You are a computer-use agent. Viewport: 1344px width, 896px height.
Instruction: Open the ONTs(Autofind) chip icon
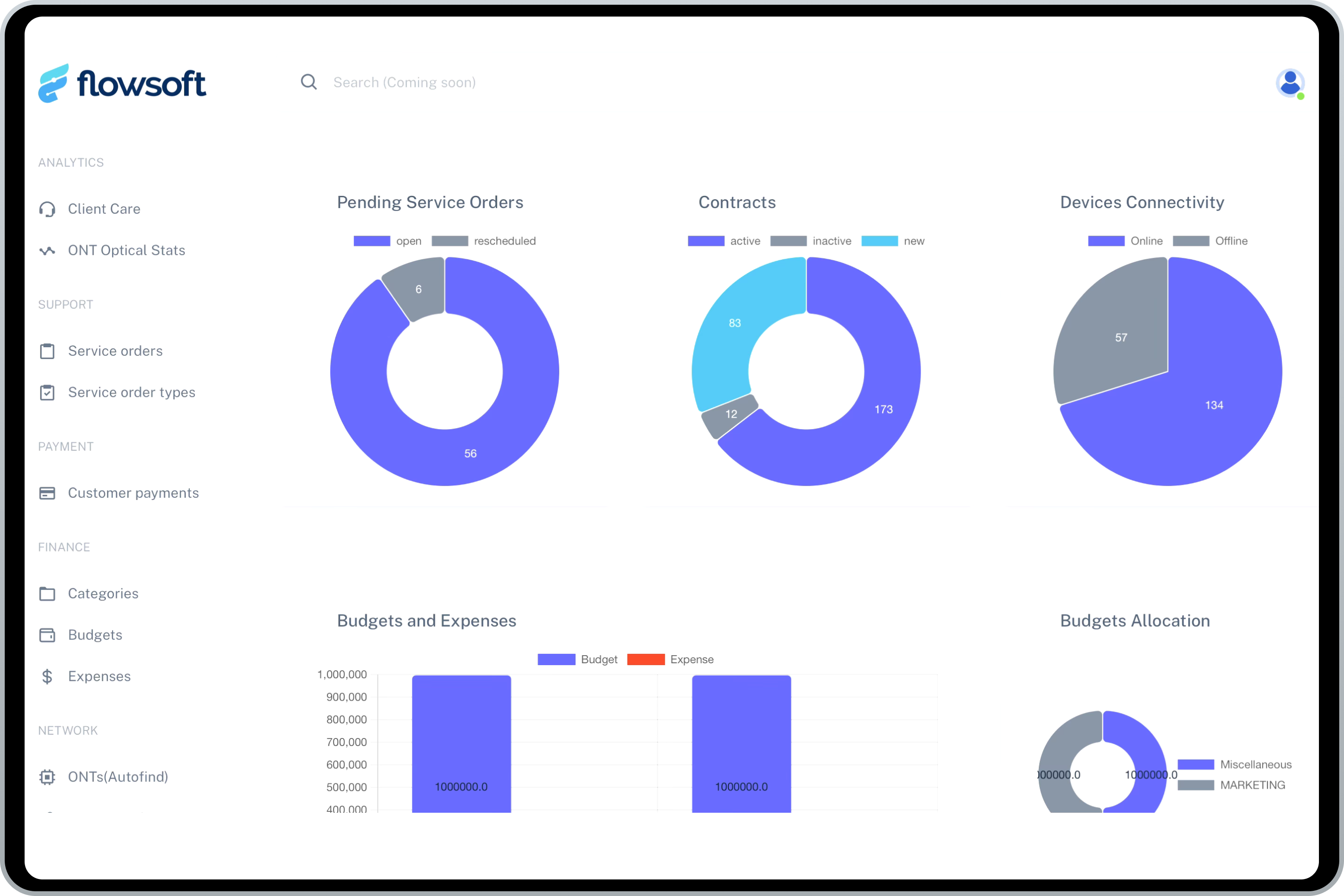coord(47,777)
